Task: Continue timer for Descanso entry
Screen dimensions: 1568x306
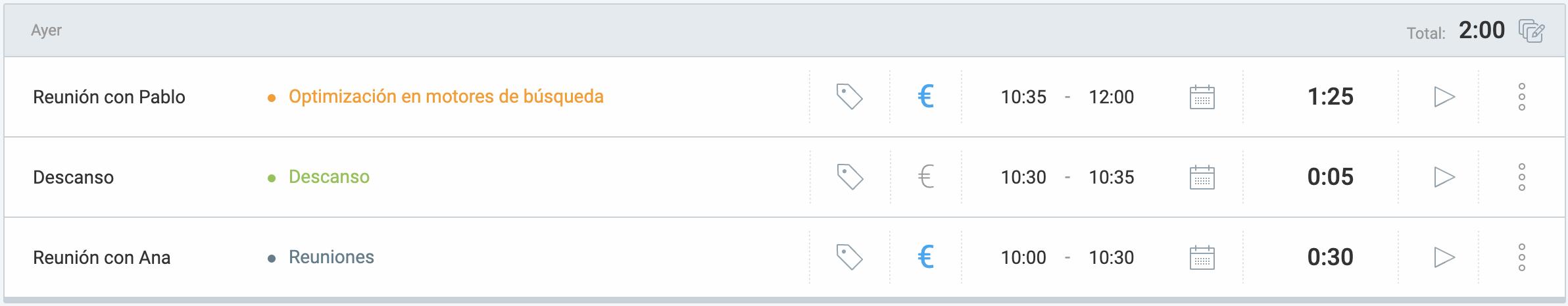Action: click(x=1444, y=177)
